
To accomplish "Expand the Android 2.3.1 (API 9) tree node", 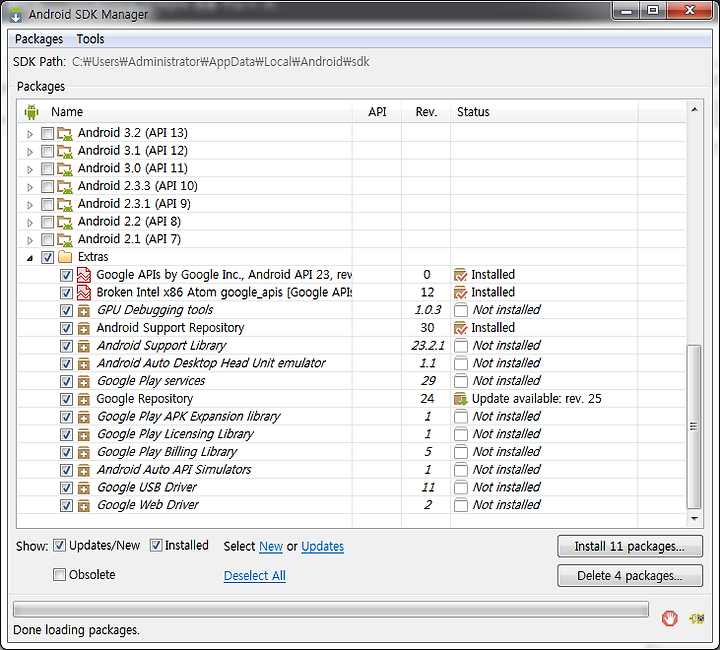I will click(x=30, y=205).
